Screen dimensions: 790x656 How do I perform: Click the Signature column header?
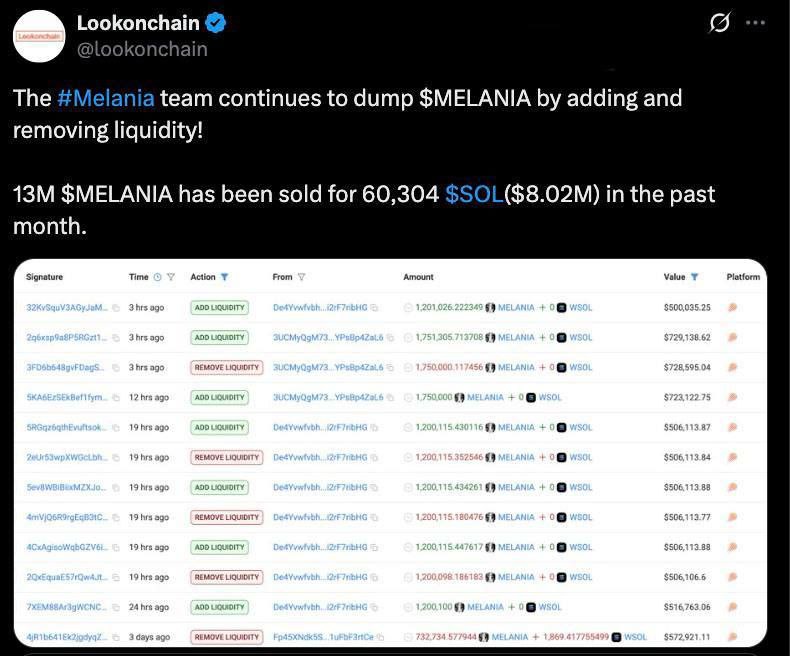click(44, 277)
